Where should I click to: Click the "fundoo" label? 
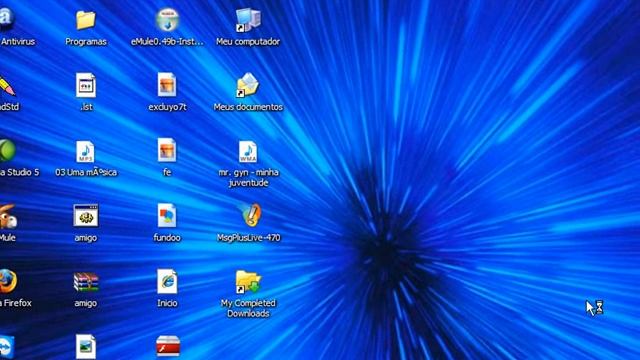coord(167,238)
